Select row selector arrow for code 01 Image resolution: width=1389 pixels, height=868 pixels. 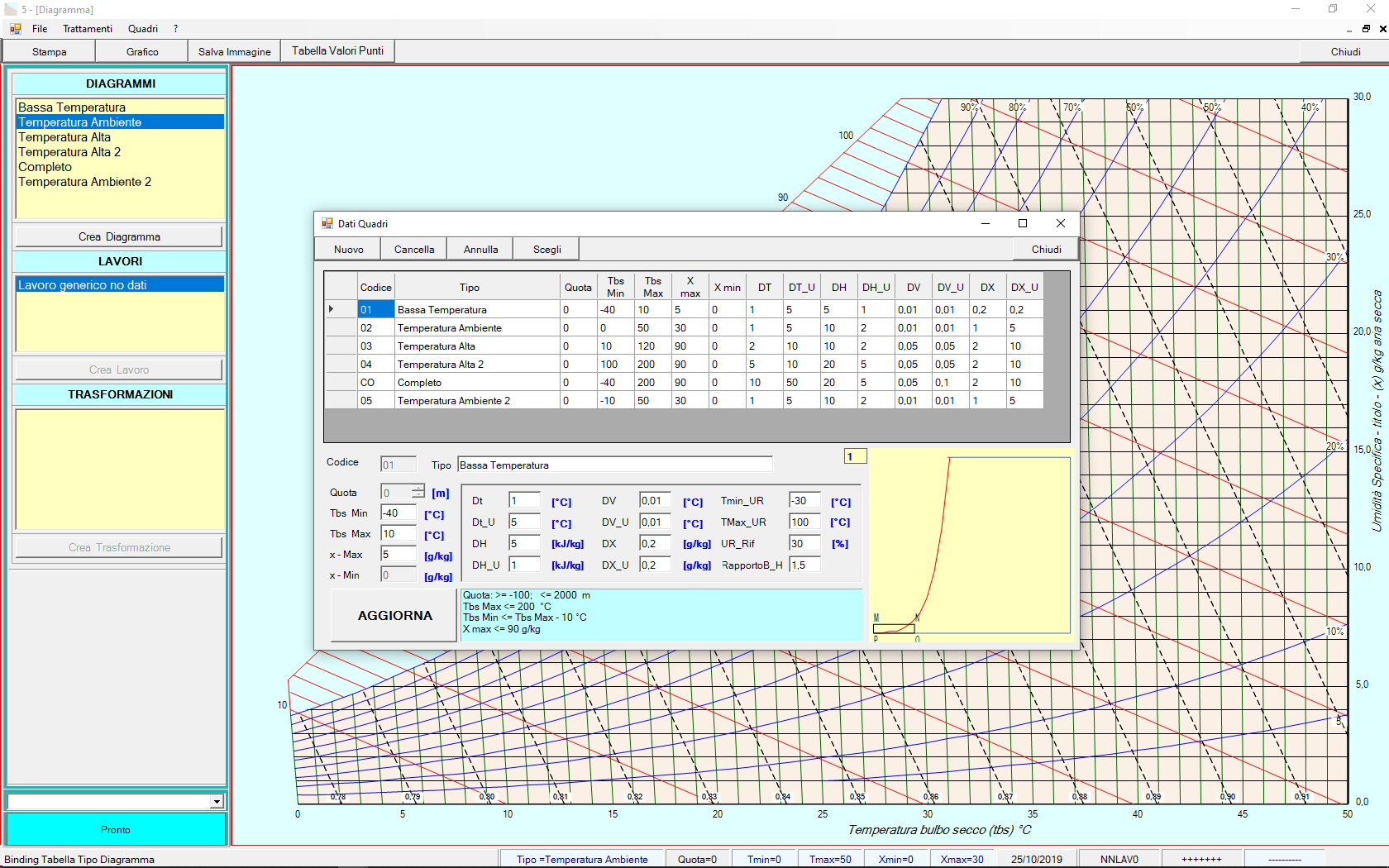[341, 309]
